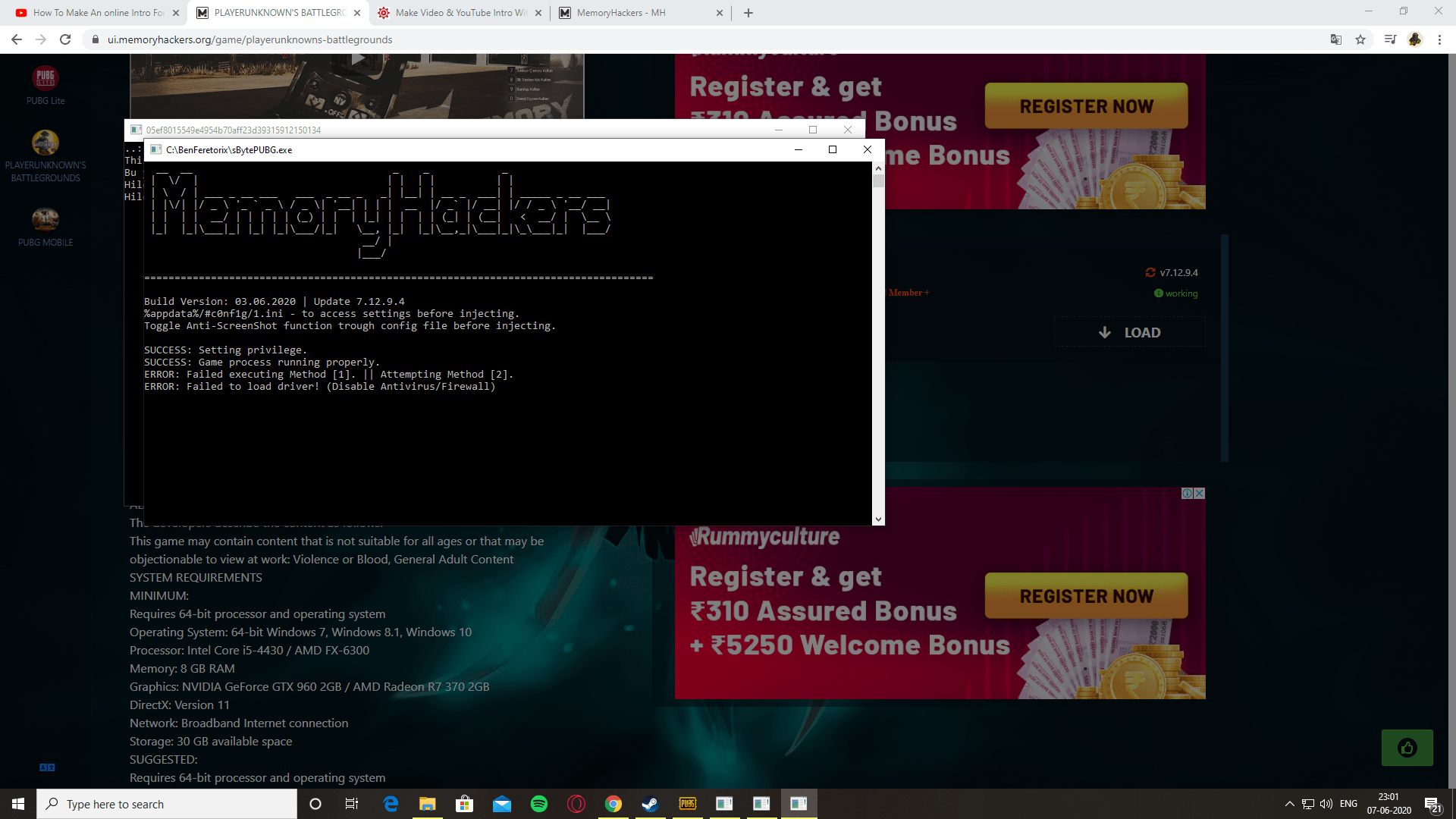Open the PUBG taskbar icon
1456x819 pixels.
[688, 804]
